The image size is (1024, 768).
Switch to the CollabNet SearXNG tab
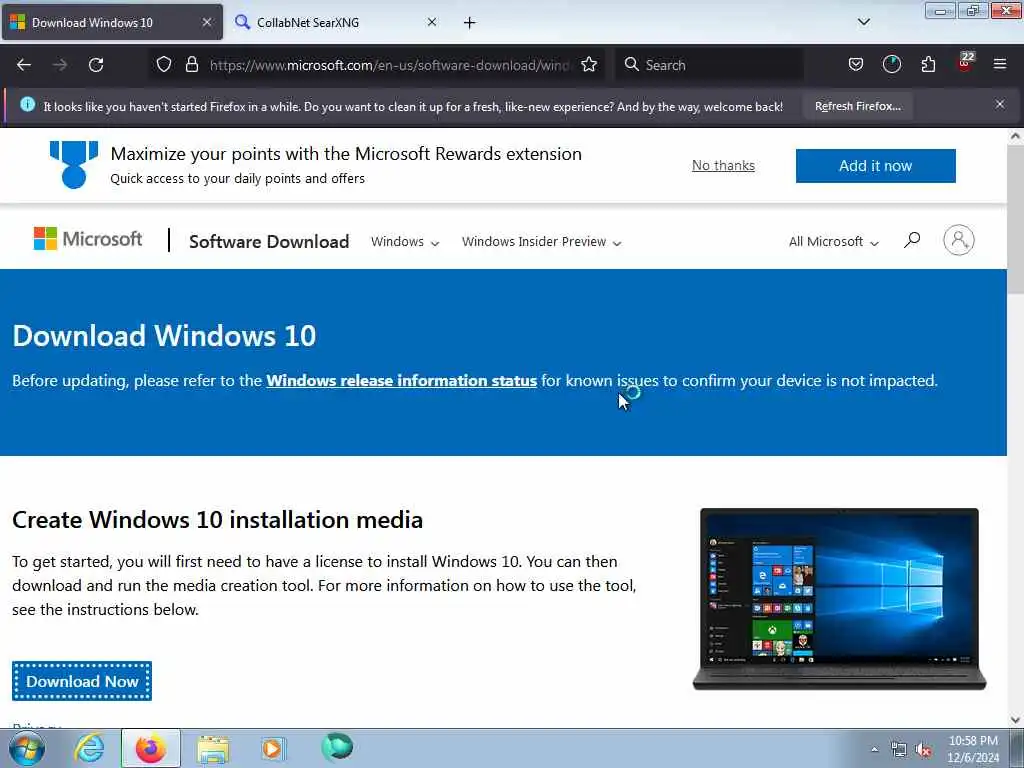[x=336, y=22]
